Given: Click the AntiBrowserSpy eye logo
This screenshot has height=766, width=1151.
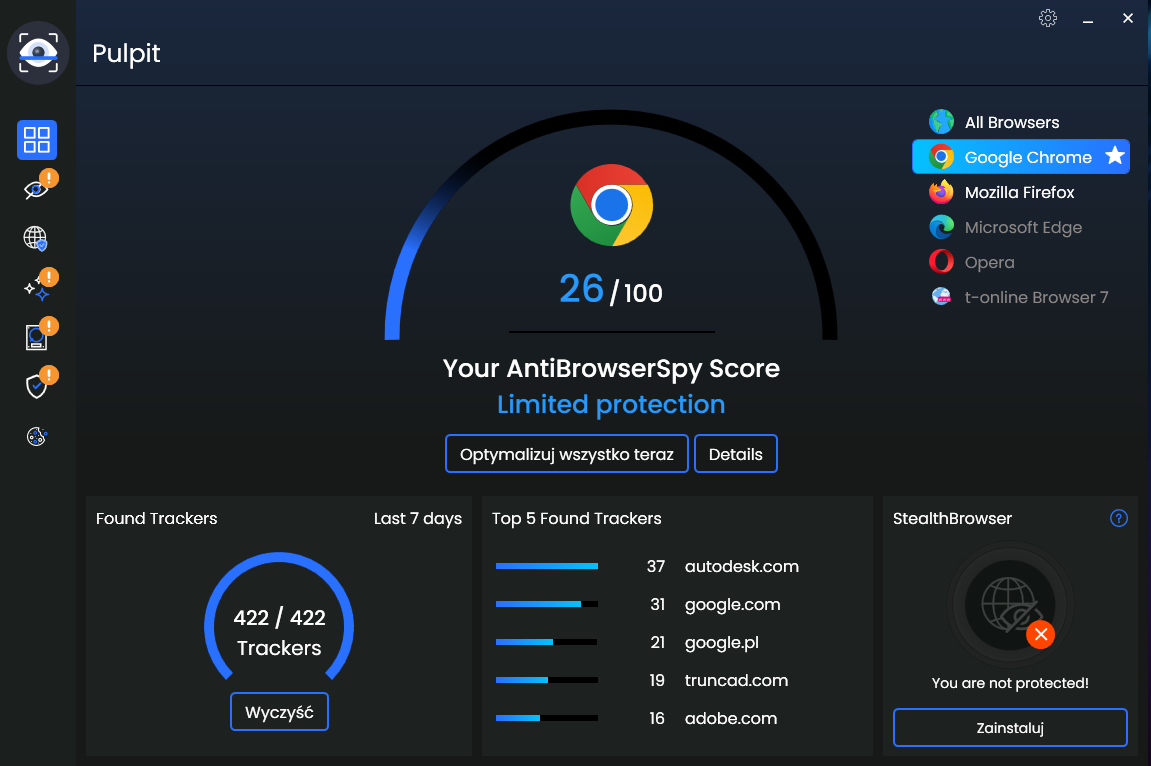Looking at the screenshot, I should 38,53.
